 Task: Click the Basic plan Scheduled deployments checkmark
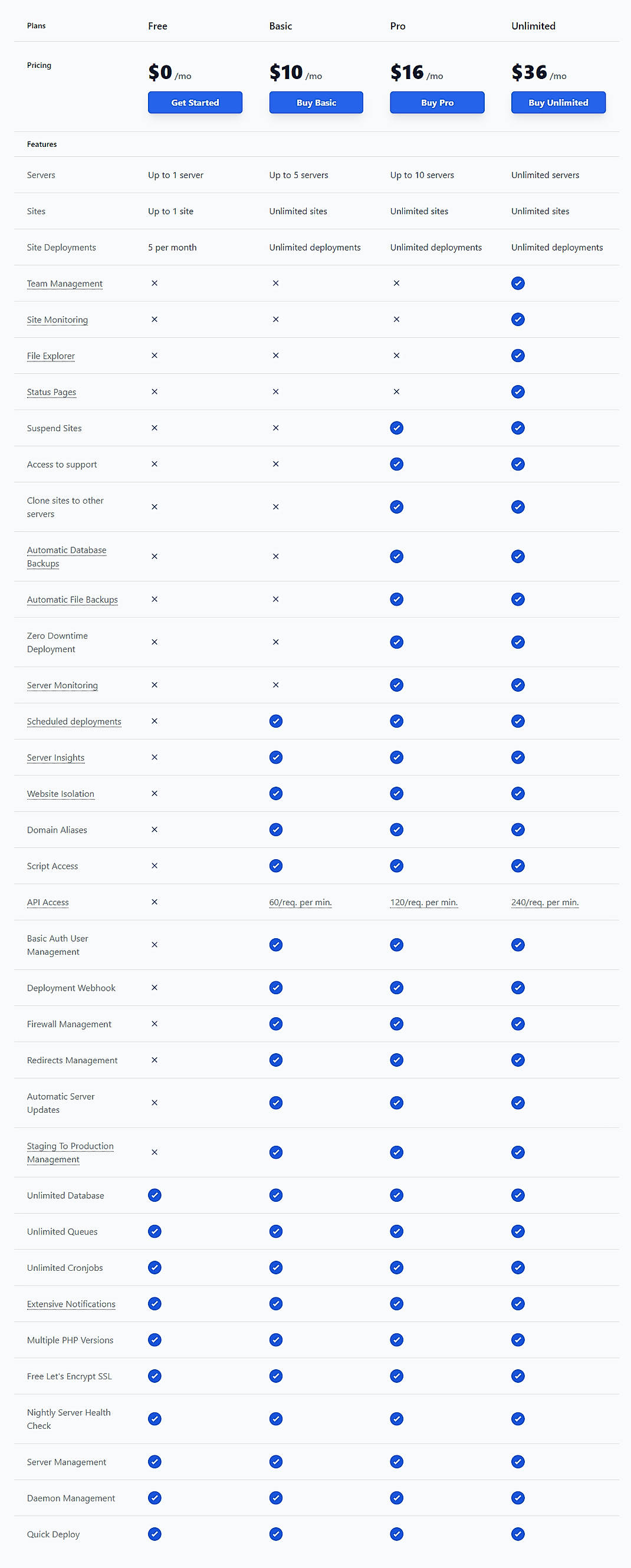point(275,721)
